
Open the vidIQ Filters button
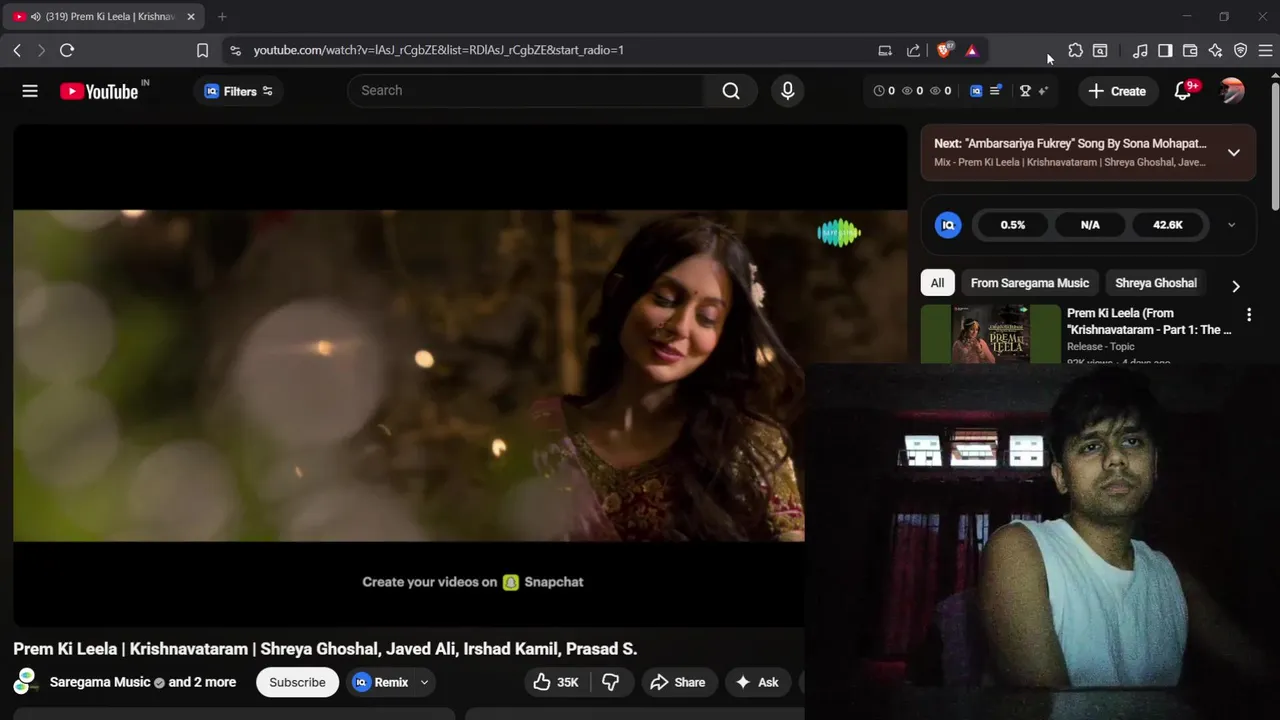pyautogui.click(x=238, y=91)
